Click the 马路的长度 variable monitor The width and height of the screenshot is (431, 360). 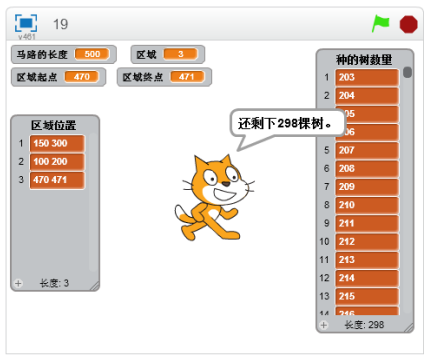64,54
